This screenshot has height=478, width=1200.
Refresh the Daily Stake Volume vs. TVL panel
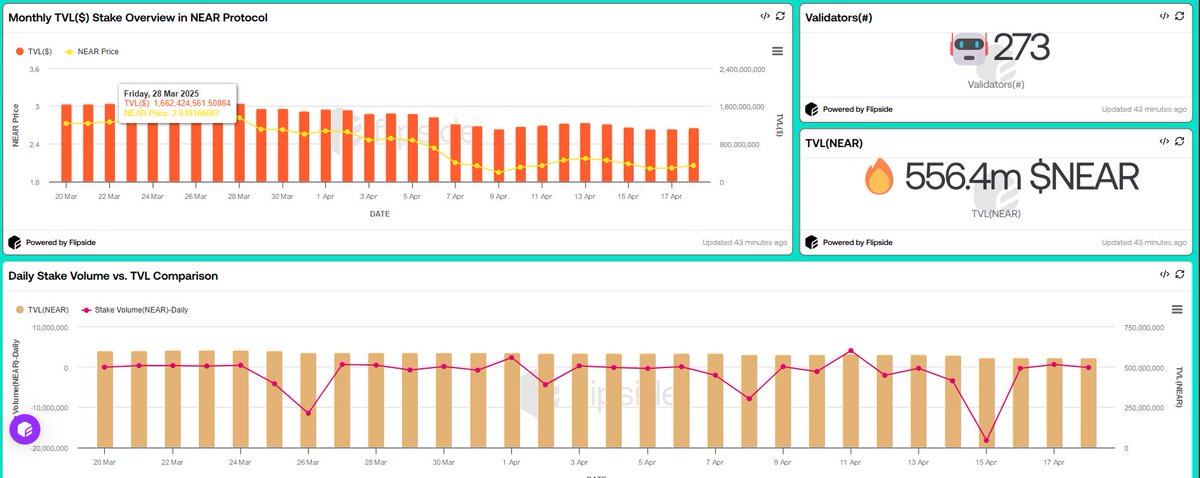pos(1180,274)
